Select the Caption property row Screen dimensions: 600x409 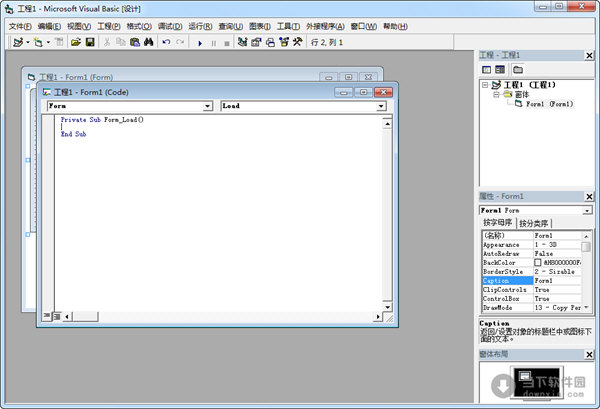tap(532, 280)
